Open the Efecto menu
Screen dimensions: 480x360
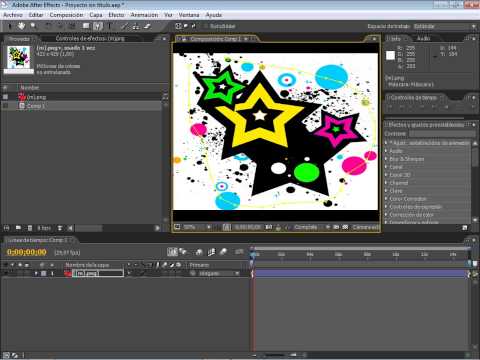[116, 15]
